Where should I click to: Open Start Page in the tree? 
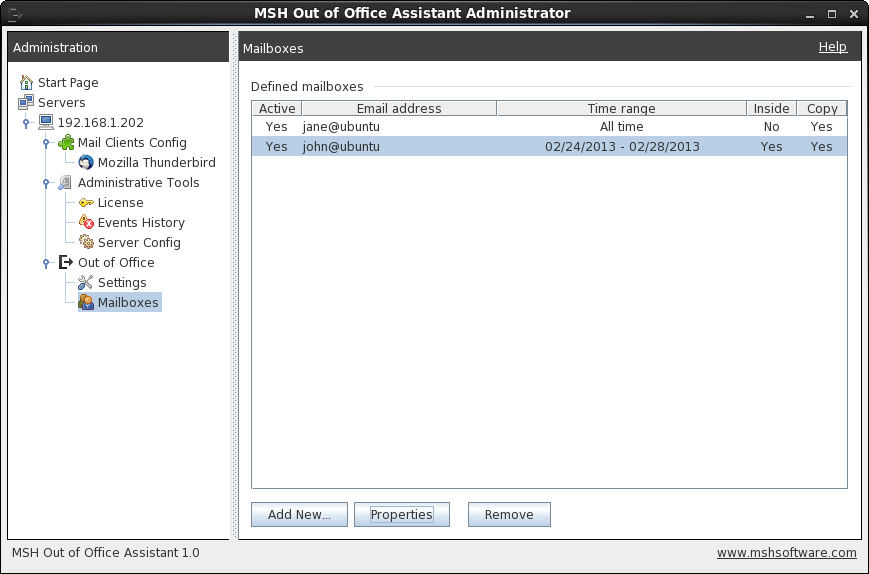tap(68, 83)
